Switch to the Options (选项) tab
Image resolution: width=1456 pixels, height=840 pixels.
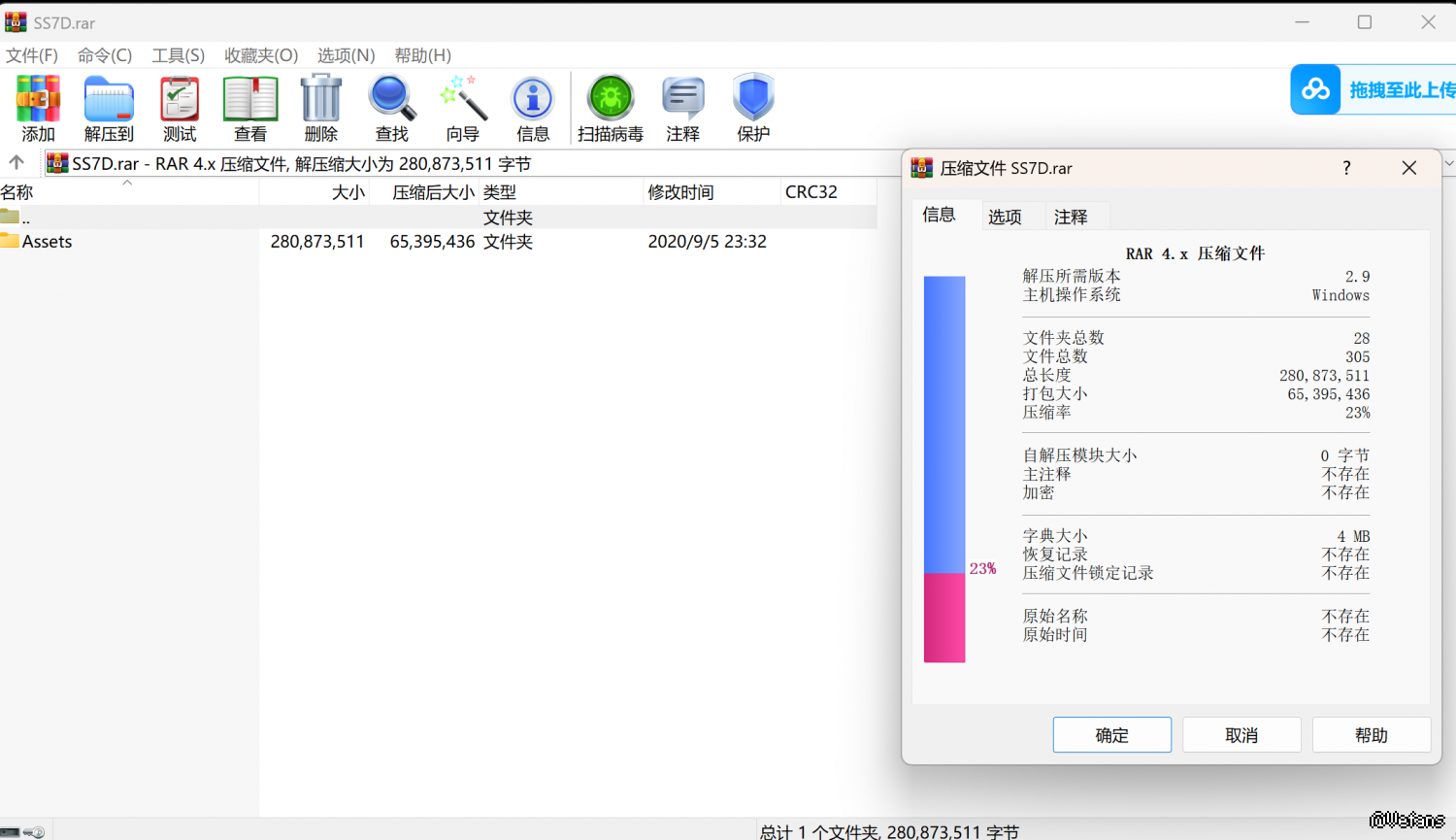1005,217
